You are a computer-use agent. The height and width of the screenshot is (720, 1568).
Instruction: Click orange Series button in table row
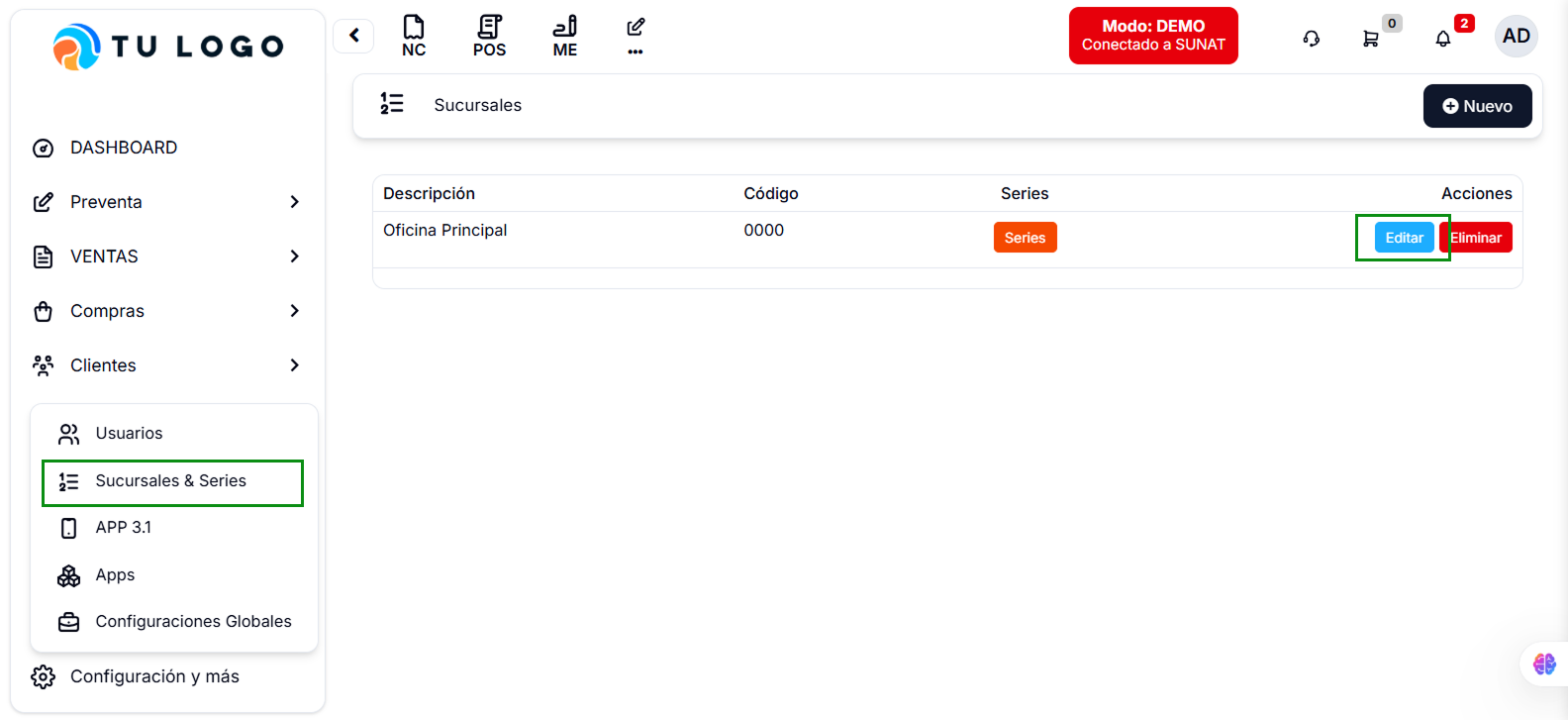click(1025, 238)
